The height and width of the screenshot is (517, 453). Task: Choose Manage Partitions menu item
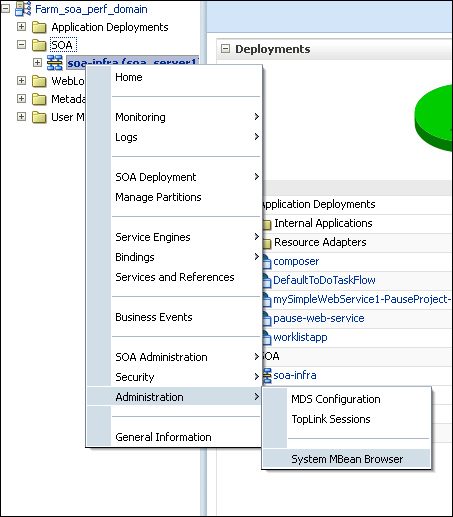(174, 197)
